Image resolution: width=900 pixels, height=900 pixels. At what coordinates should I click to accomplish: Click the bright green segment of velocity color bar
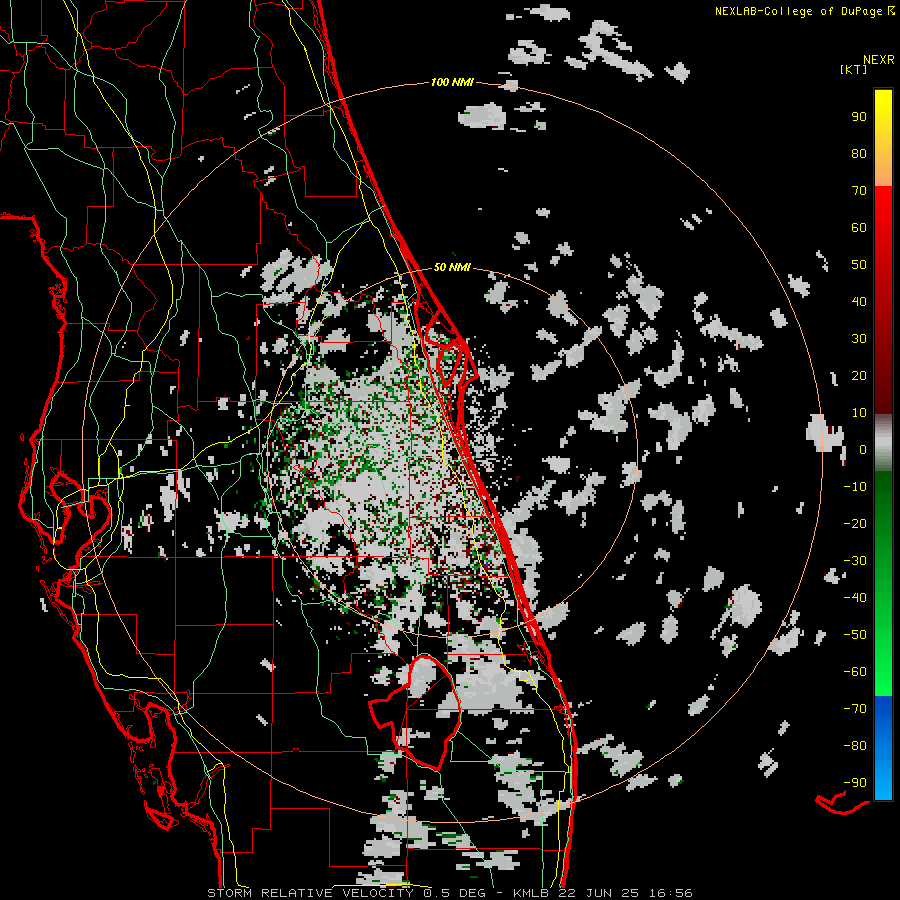883,584
